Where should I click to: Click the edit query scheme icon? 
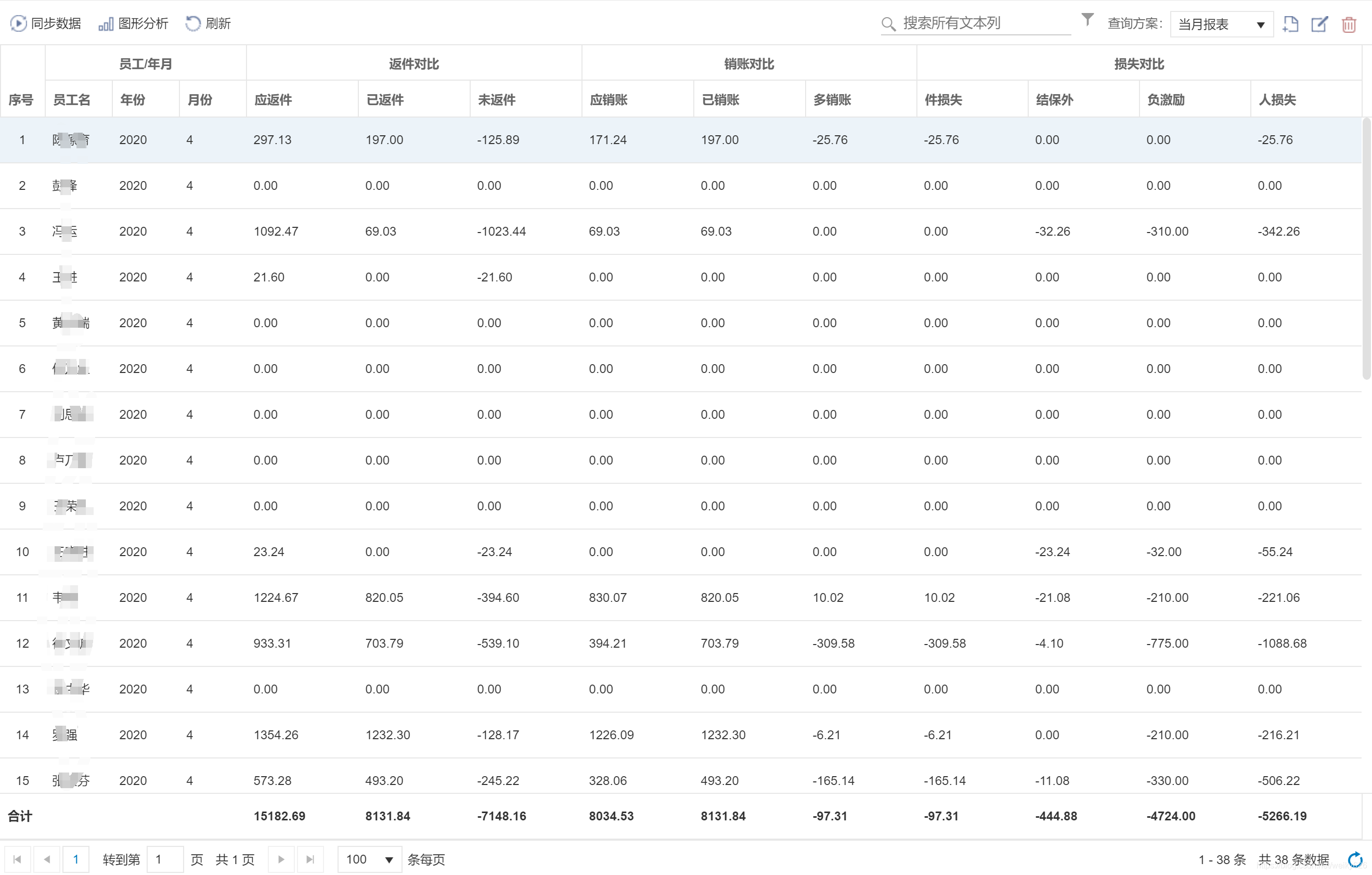coord(1319,24)
